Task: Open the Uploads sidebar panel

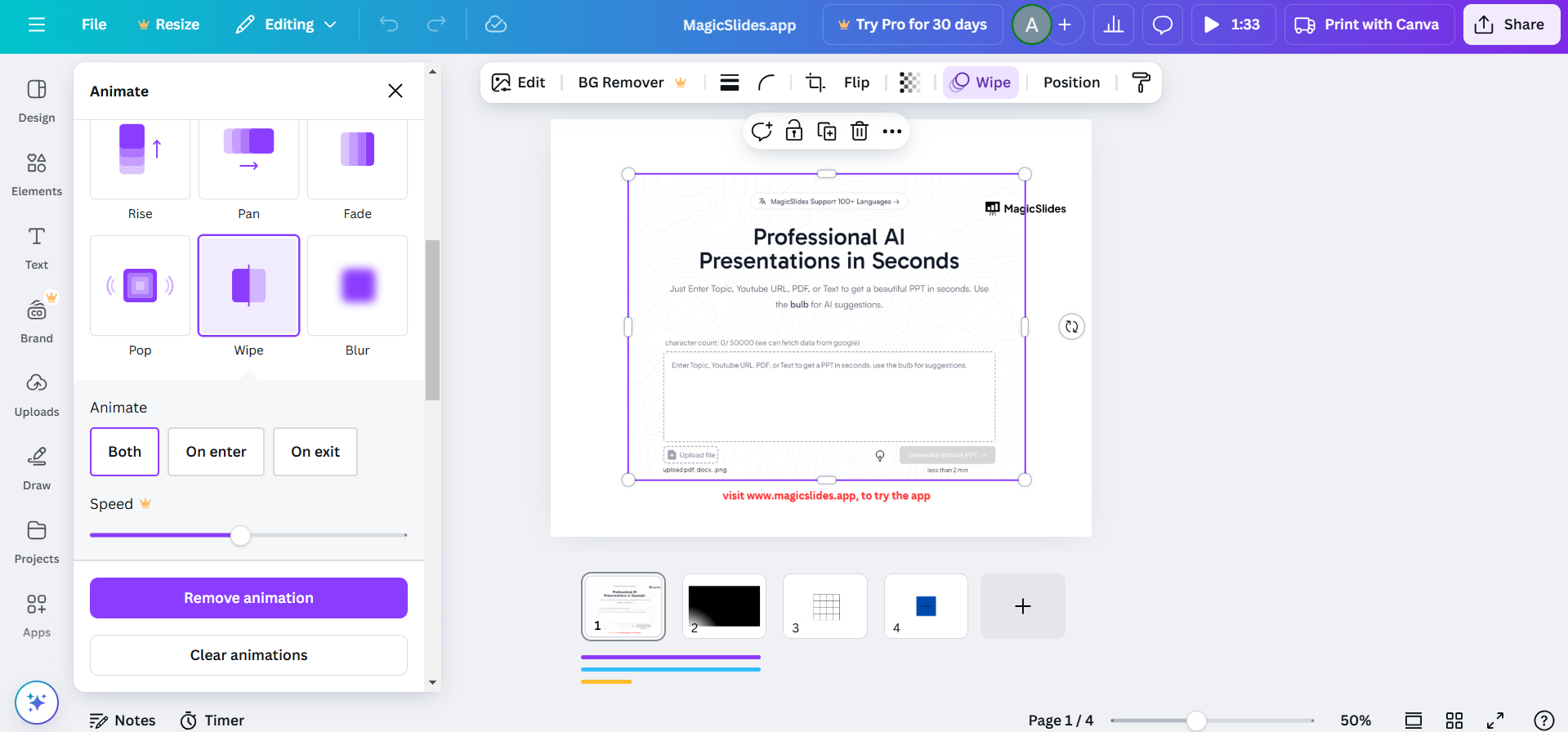Action: [x=37, y=395]
